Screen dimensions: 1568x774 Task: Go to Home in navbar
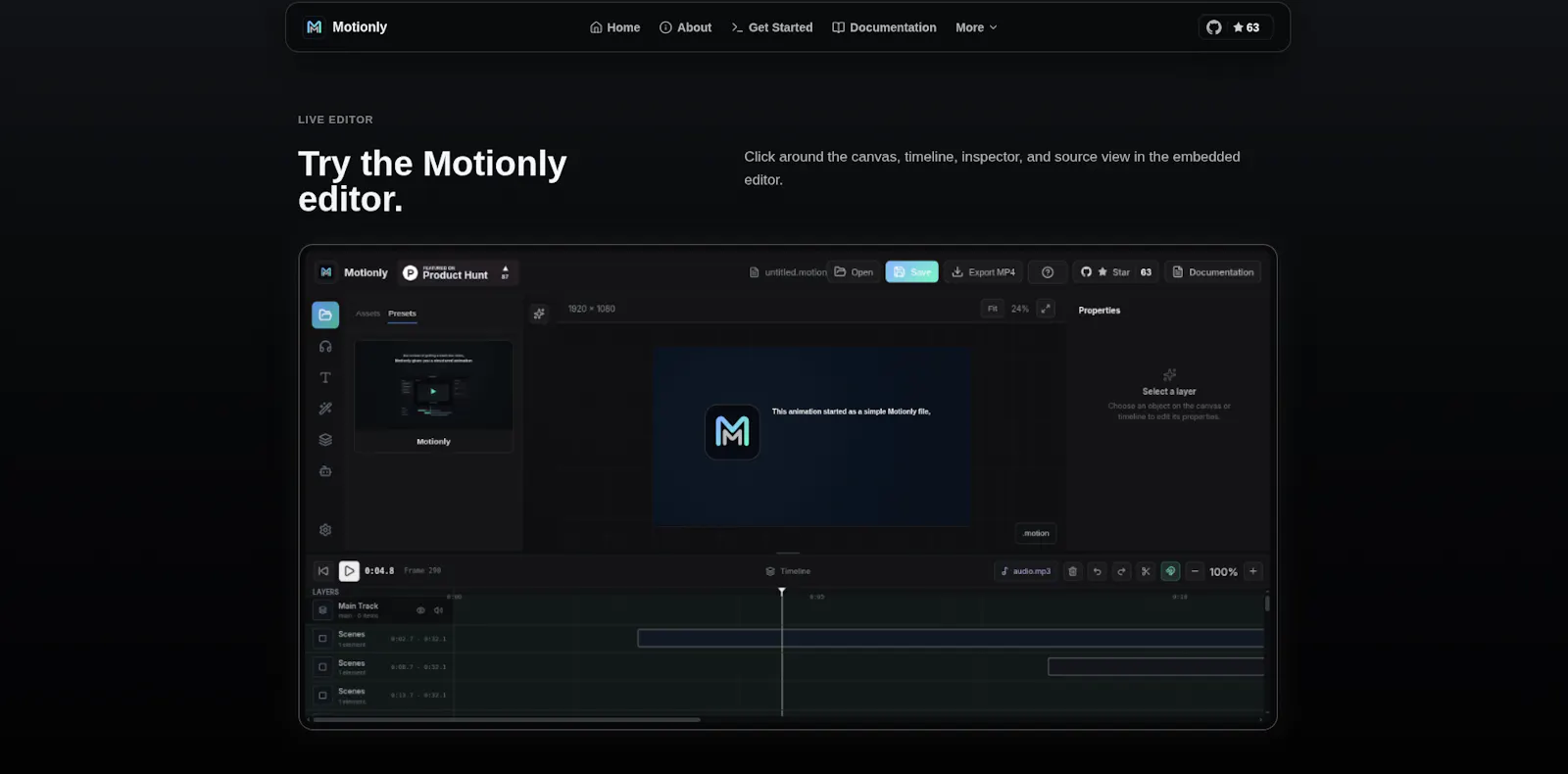(614, 27)
